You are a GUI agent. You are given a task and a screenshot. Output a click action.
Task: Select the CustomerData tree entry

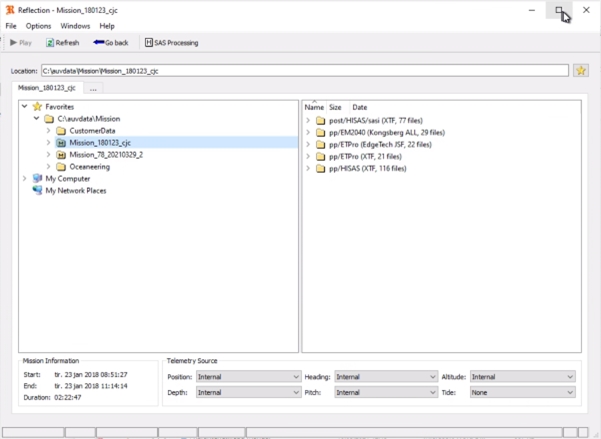click(92, 131)
